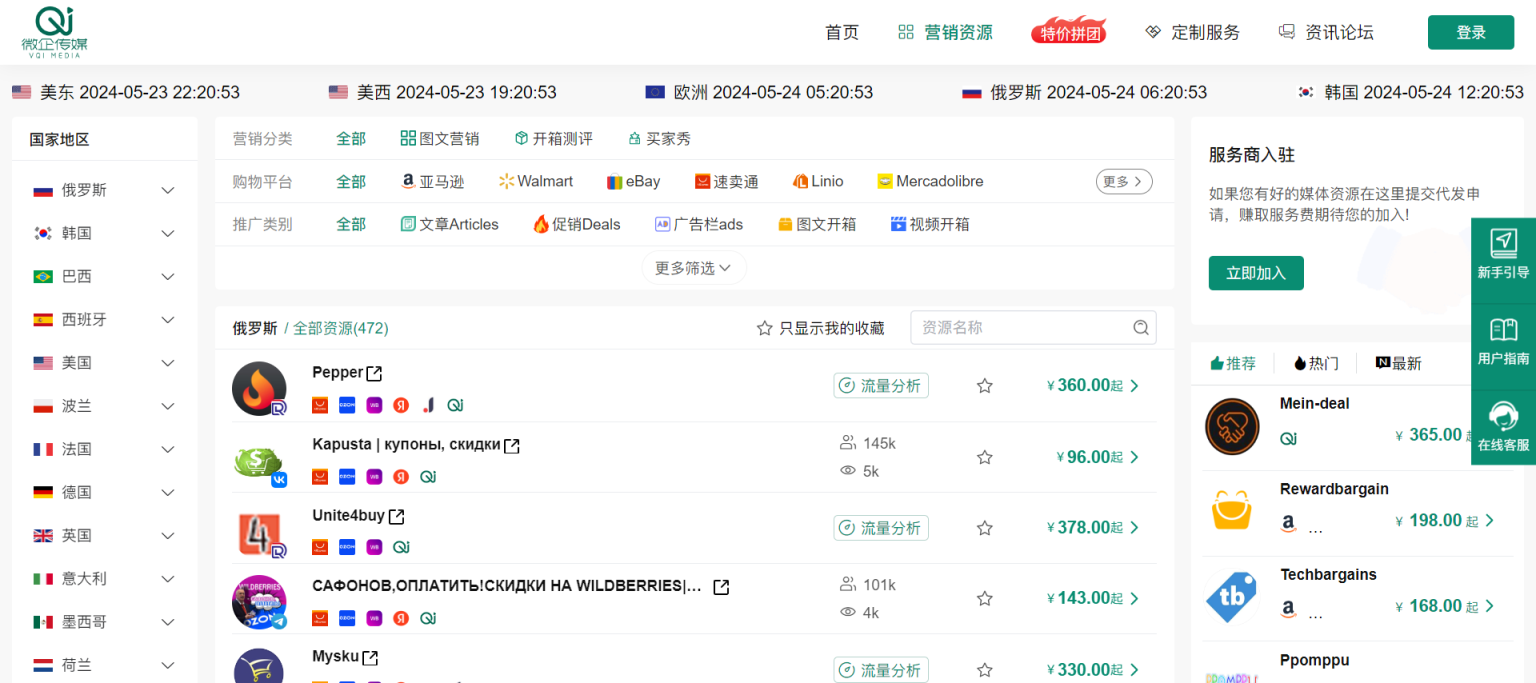Click the resource name search input field

pyautogui.click(x=1020, y=327)
